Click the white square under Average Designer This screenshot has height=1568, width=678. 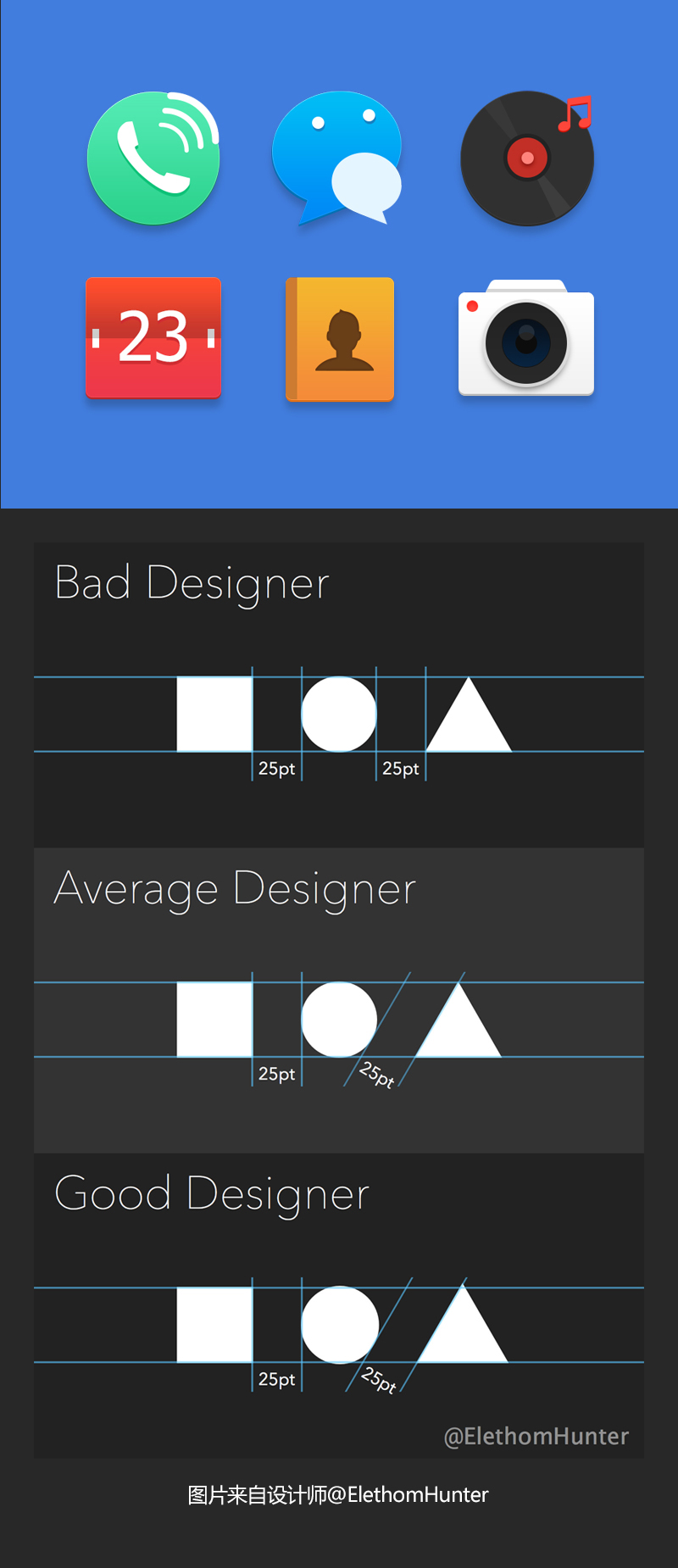click(x=214, y=1019)
